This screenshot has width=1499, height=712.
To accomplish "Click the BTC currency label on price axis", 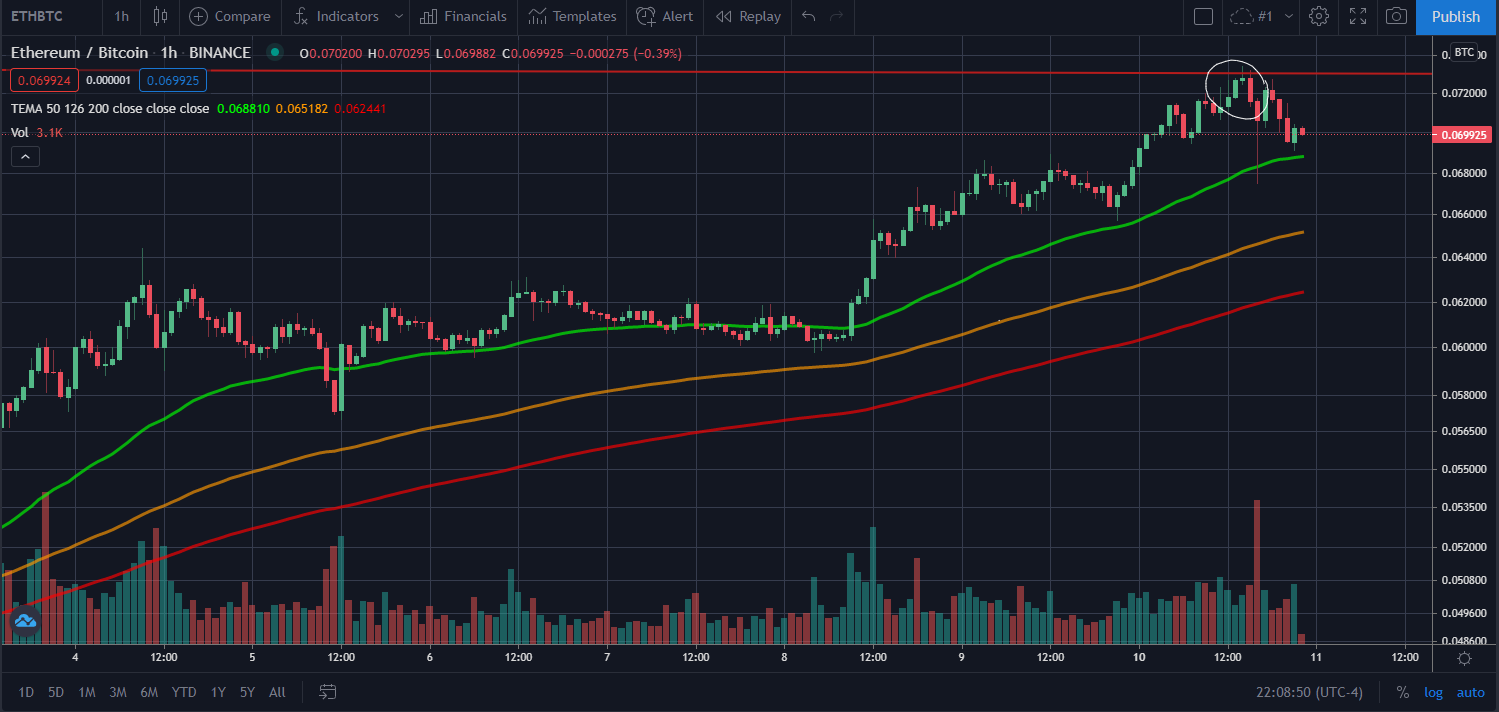I will (x=1464, y=52).
